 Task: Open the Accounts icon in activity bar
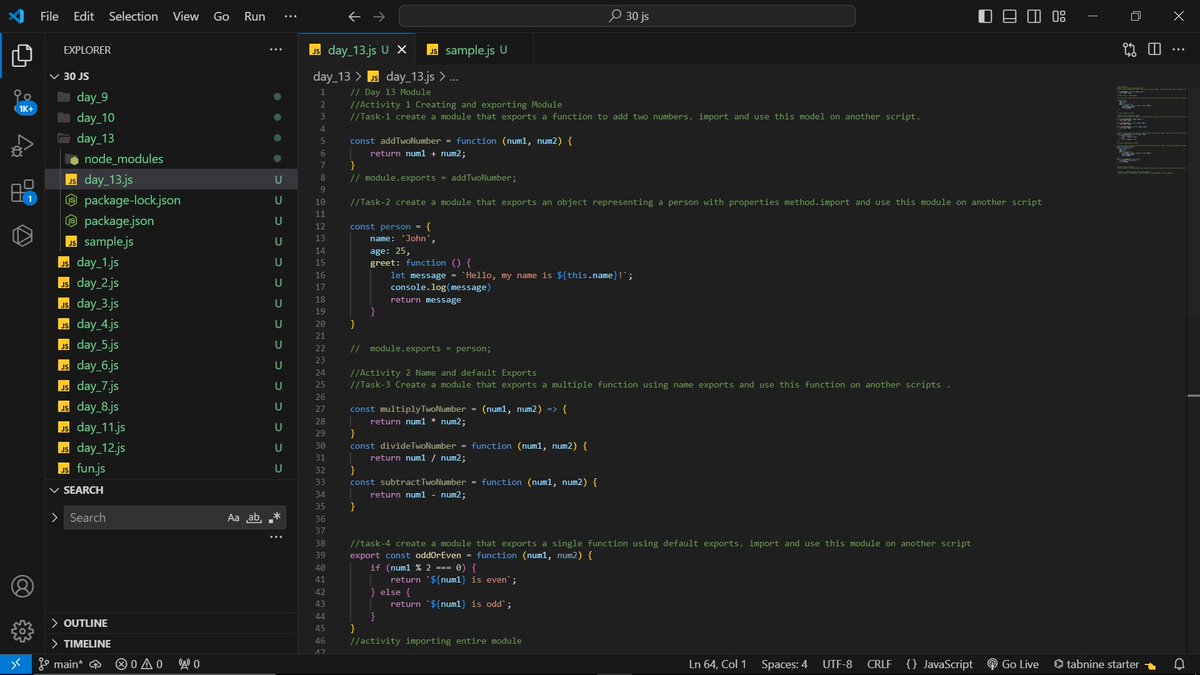pos(21,587)
